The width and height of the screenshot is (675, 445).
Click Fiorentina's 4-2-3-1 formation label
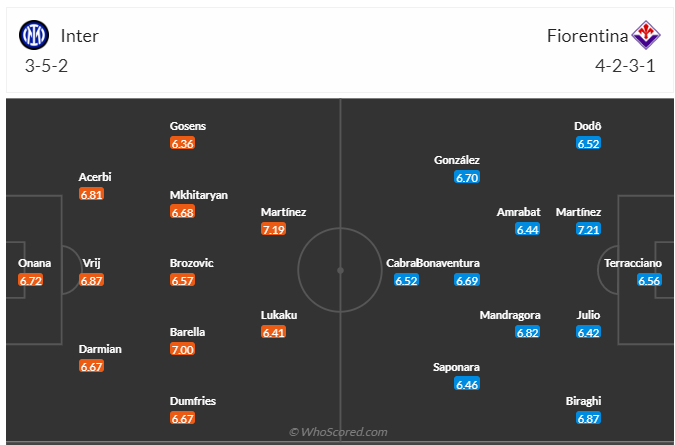tap(626, 67)
